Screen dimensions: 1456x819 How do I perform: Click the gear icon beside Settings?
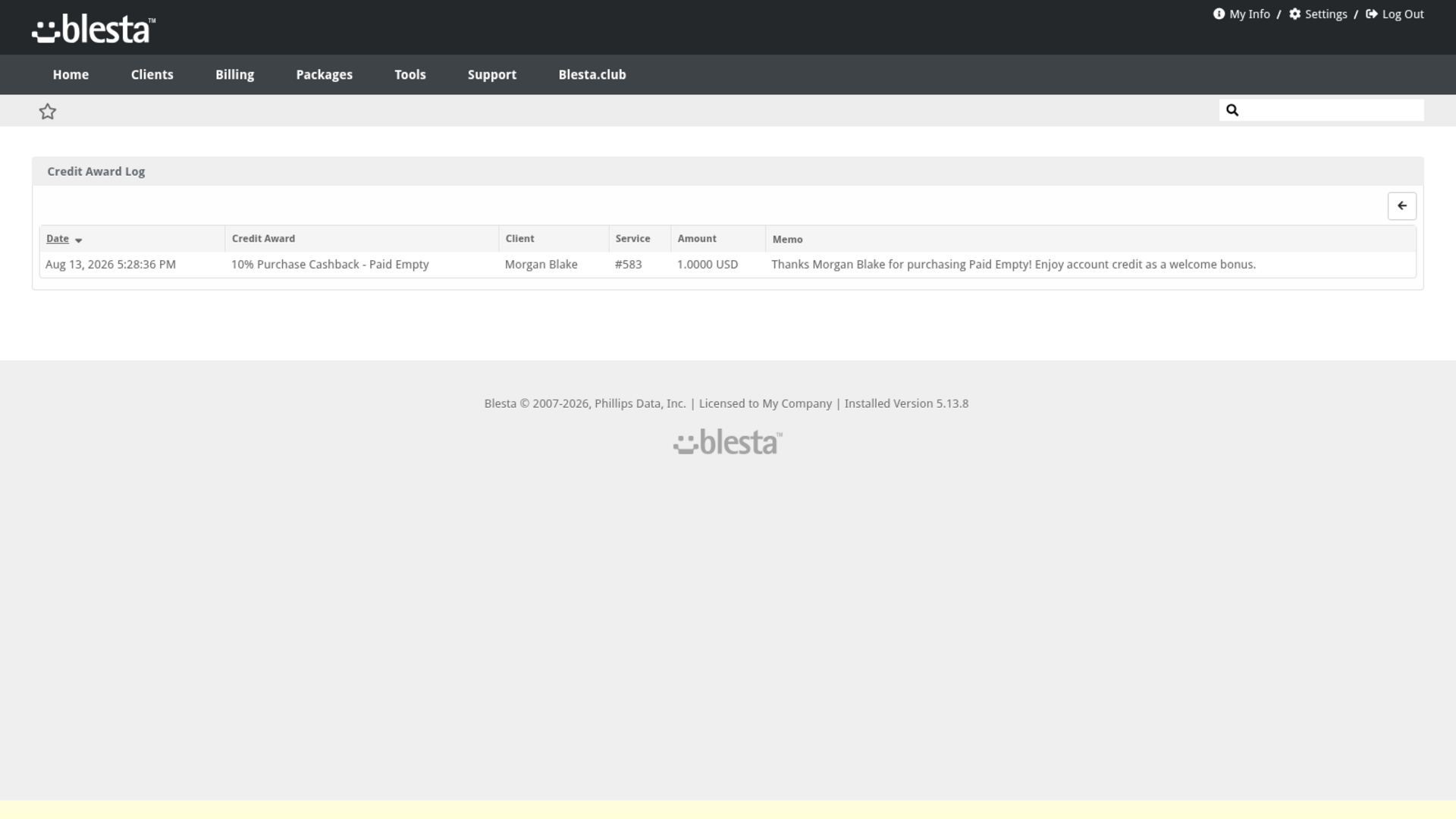(1294, 14)
